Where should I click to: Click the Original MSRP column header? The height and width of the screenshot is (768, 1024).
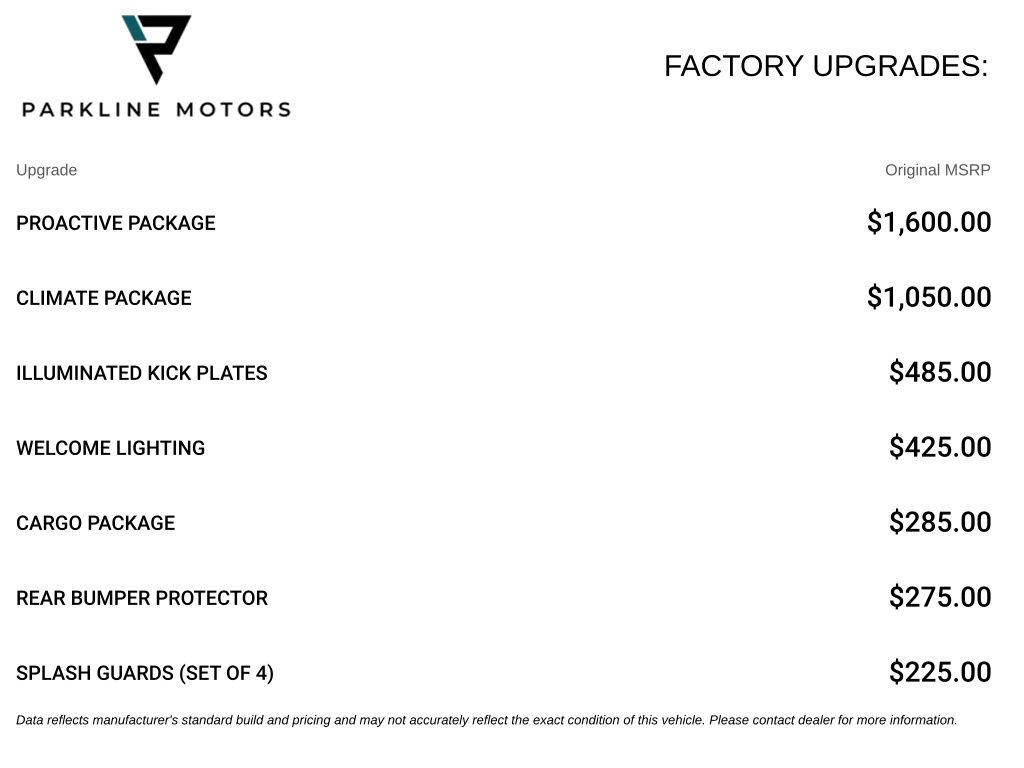(937, 170)
